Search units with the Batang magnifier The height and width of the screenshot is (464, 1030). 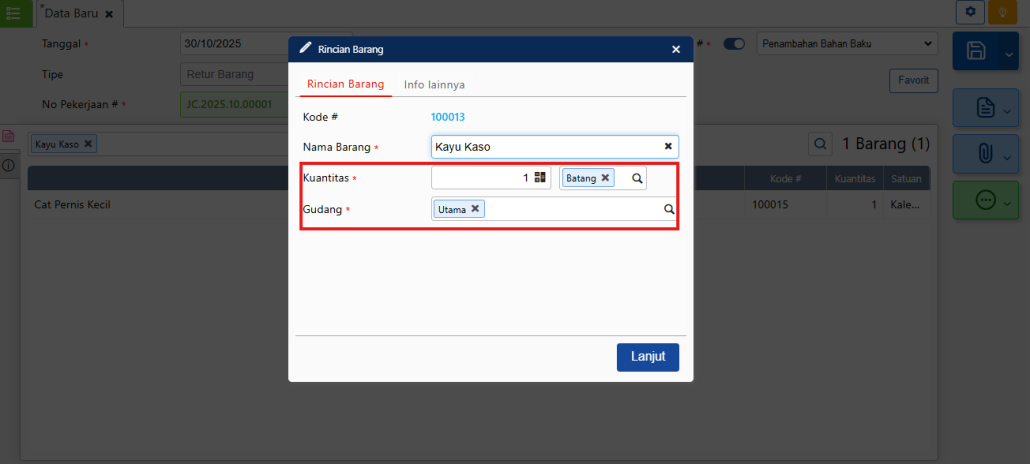point(636,178)
